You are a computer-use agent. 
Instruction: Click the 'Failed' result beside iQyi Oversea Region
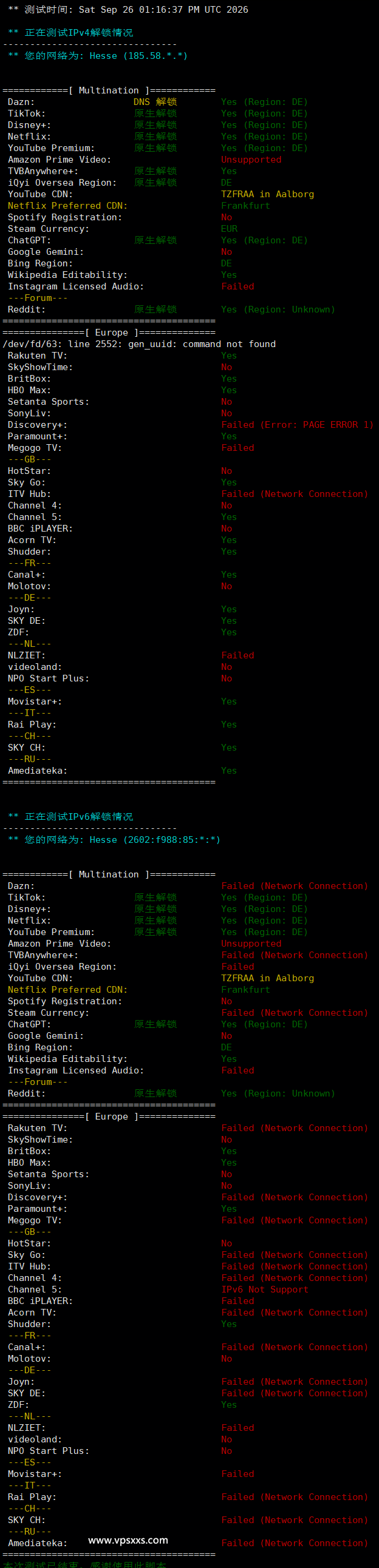coord(237,967)
